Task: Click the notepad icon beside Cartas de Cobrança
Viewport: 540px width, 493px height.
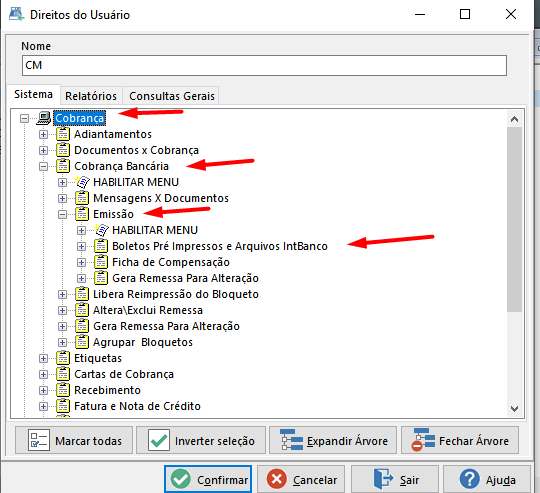Action: 63,374
